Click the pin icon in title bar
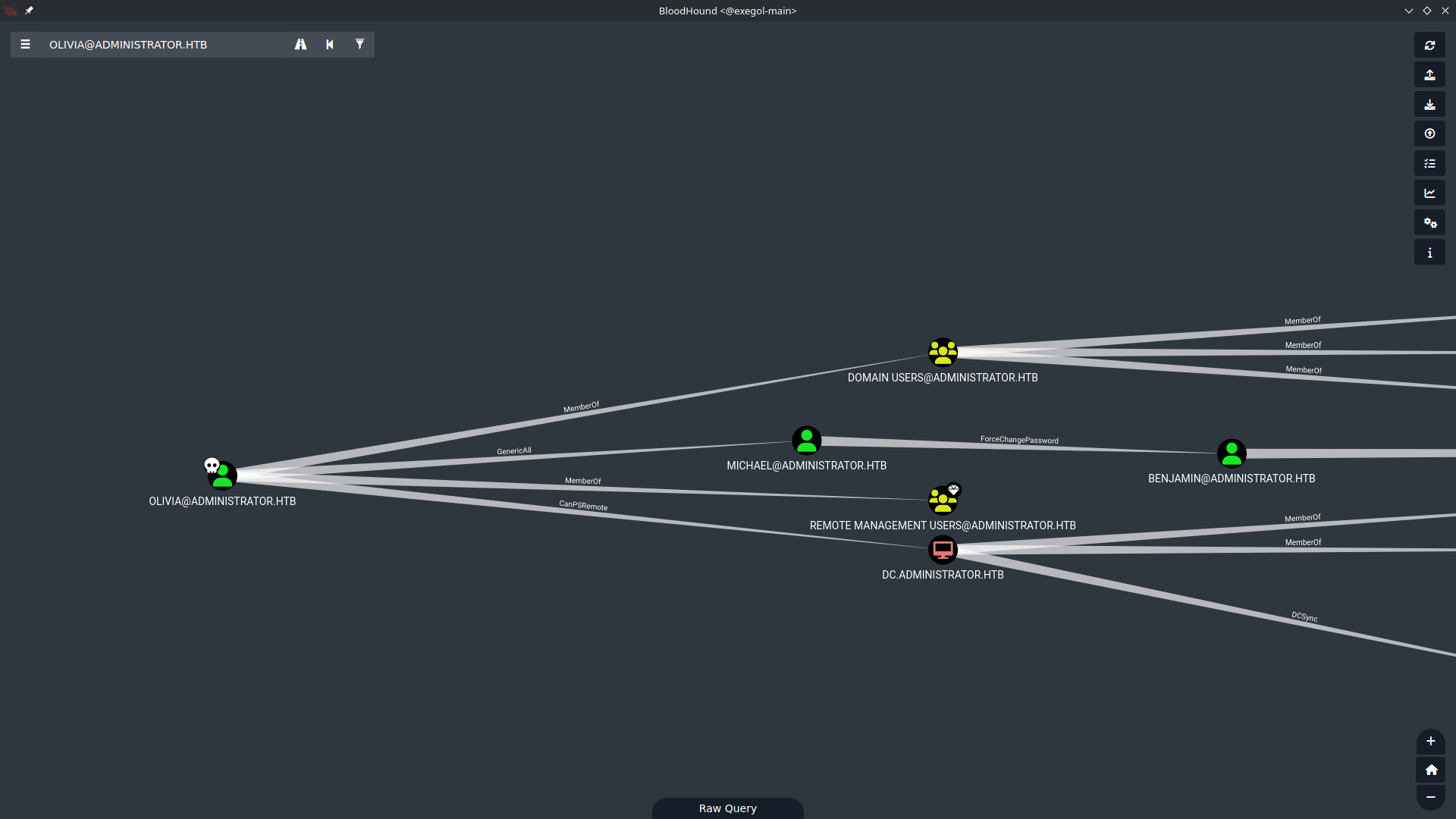This screenshot has width=1456, height=819. tap(29, 11)
